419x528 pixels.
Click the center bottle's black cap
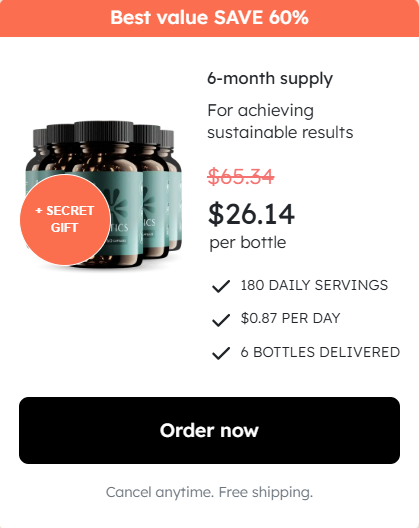[104, 131]
